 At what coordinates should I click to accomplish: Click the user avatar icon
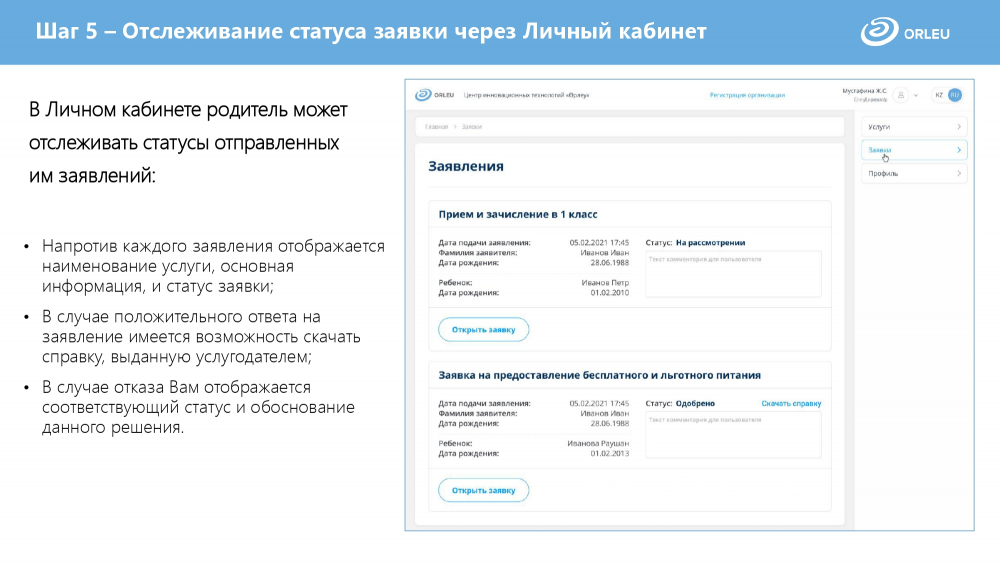(x=901, y=95)
